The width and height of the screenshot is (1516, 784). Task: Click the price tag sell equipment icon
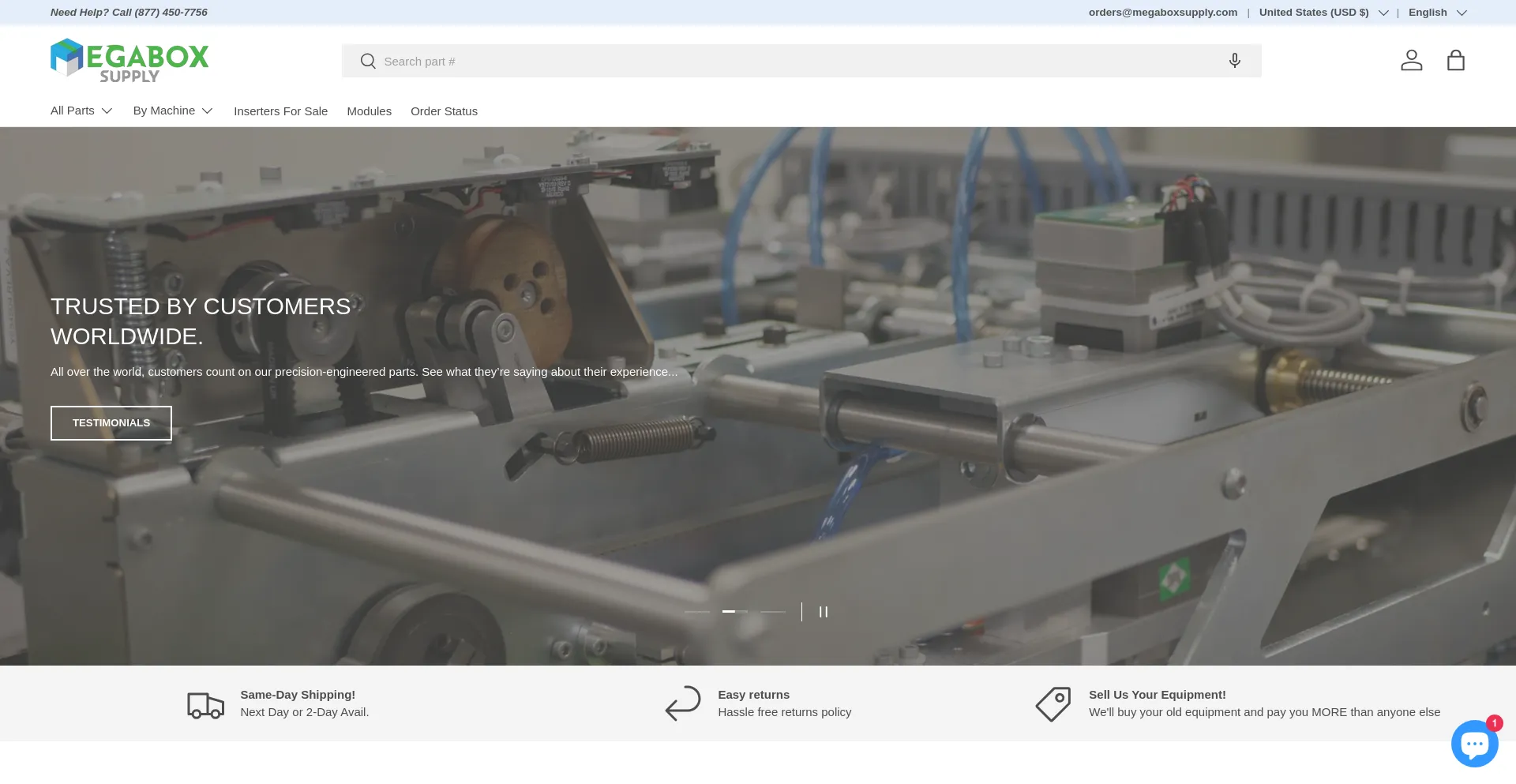(1053, 703)
